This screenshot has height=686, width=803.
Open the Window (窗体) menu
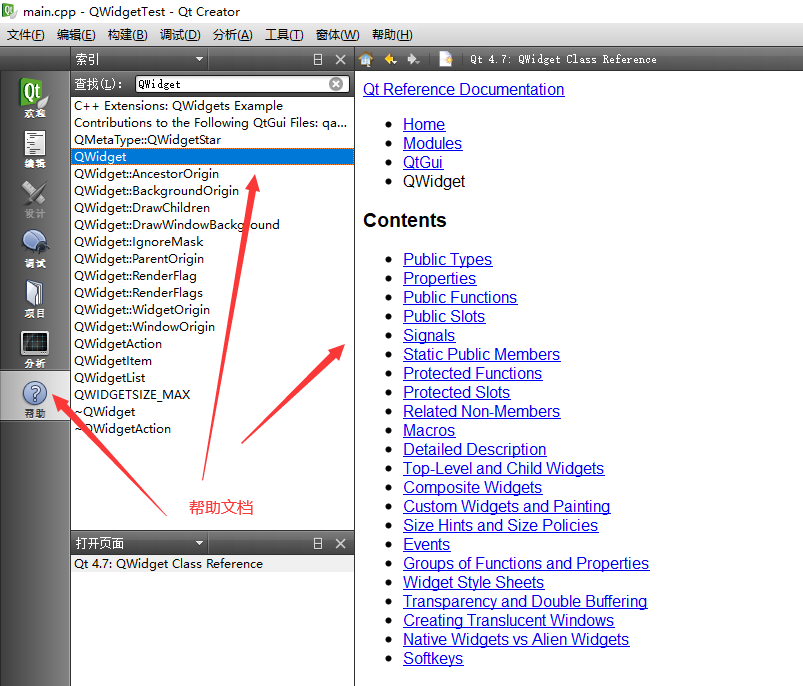tap(337, 35)
